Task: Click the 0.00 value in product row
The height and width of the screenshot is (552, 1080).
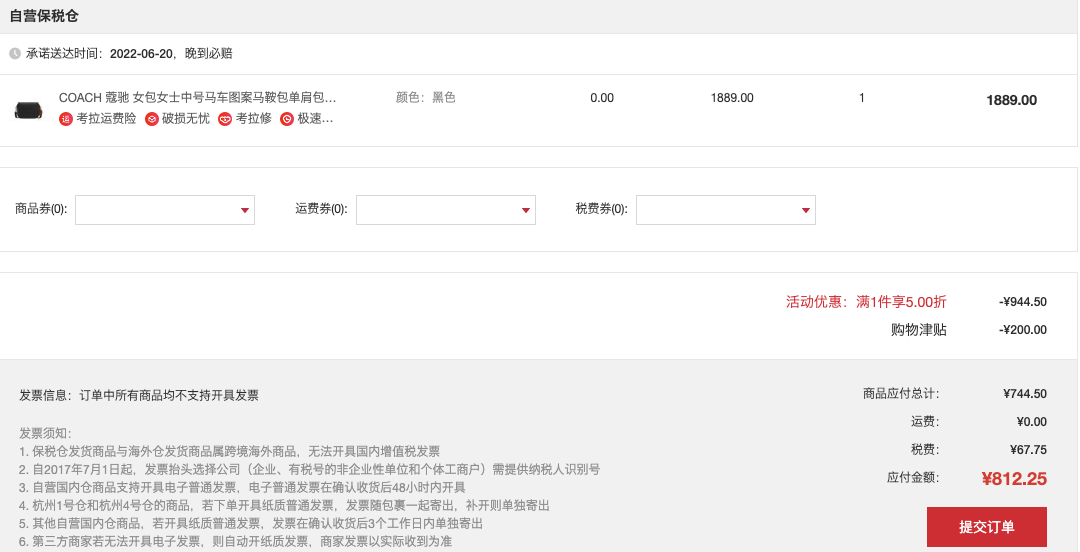Action: 602,98
